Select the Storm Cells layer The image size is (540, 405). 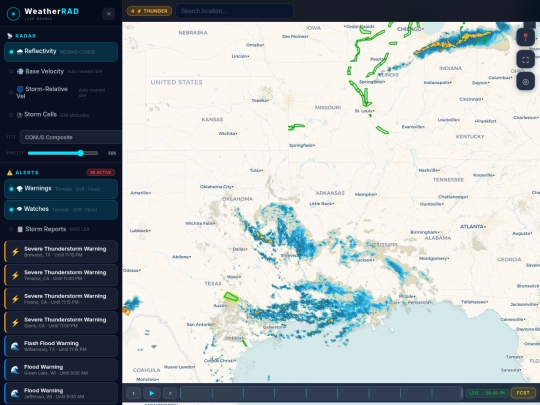click(x=61, y=115)
